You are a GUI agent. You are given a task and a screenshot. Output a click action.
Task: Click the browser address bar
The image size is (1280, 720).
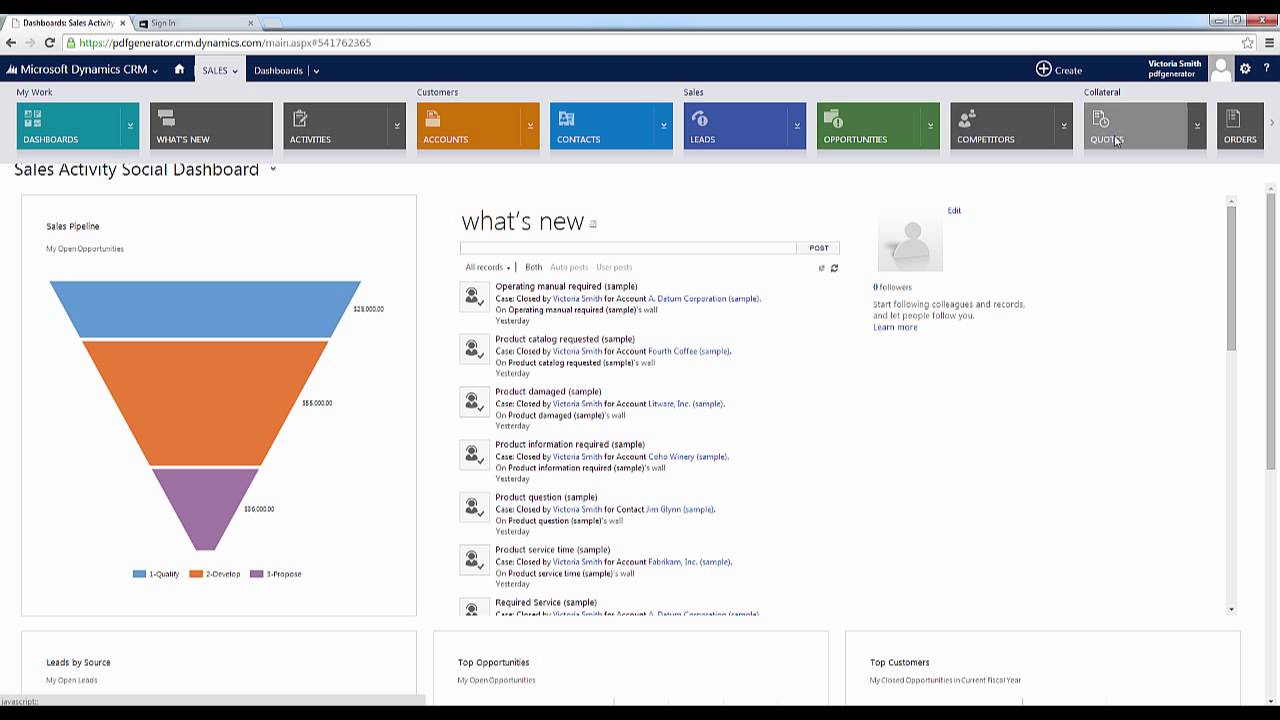pyautogui.click(x=650, y=43)
